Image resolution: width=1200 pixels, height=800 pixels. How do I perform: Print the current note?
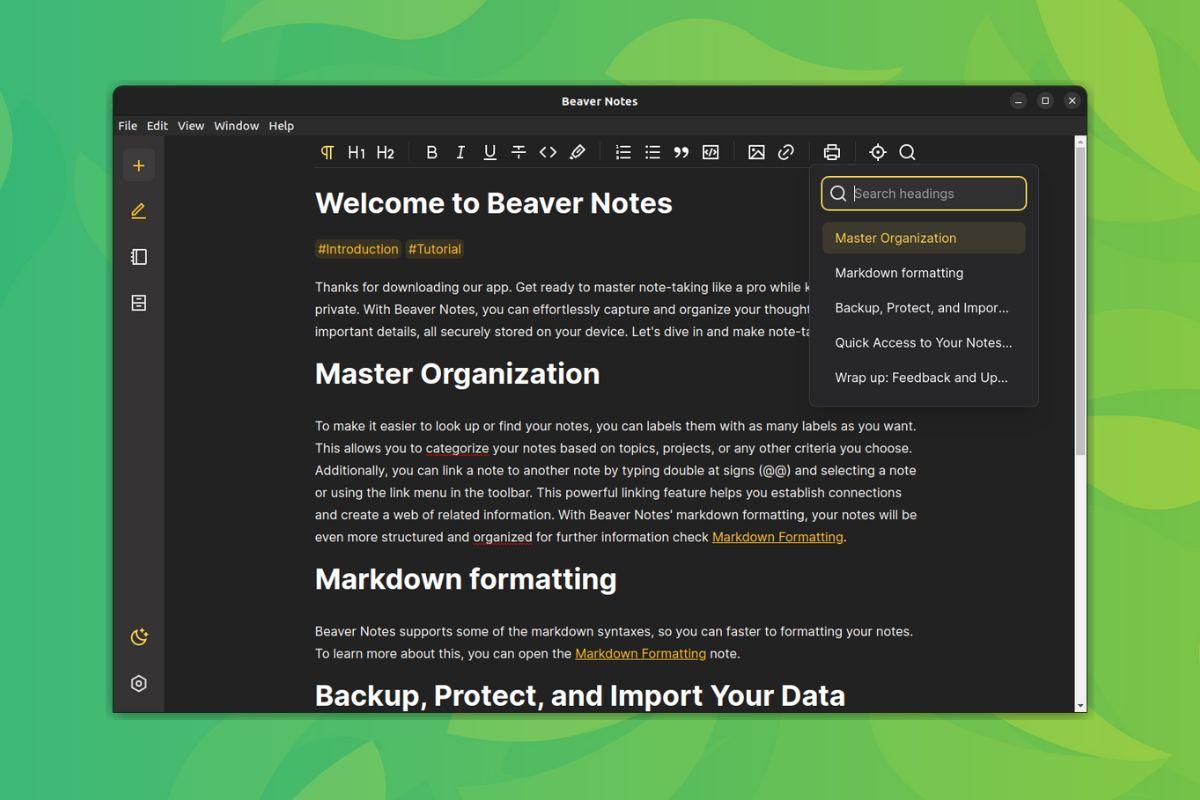coord(831,152)
